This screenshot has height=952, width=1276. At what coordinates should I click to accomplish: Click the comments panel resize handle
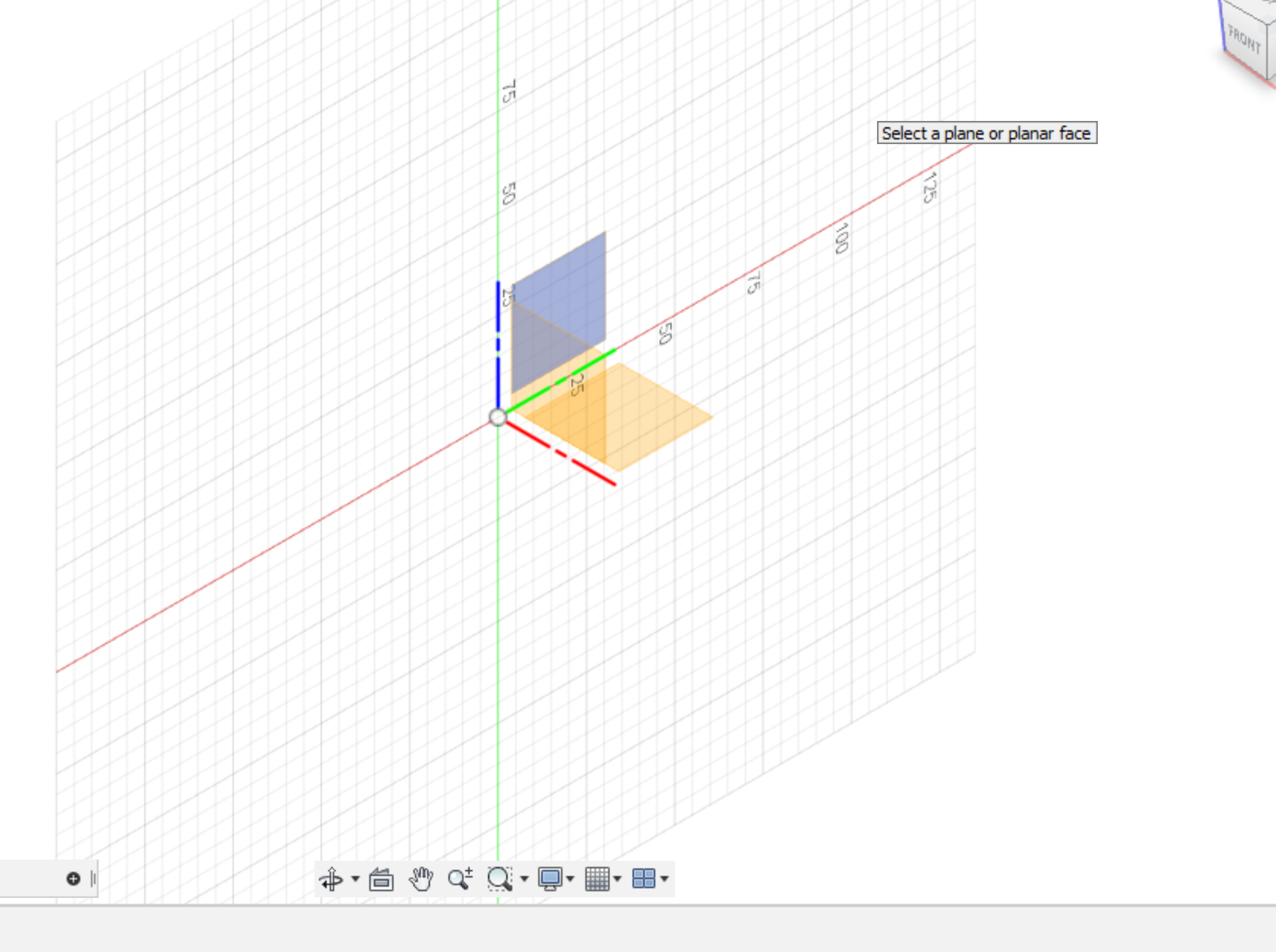93,878
